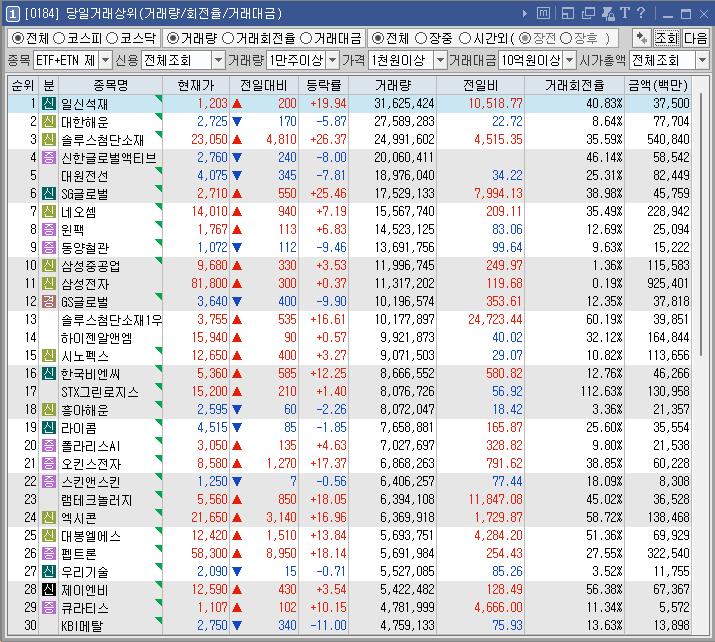Select the 대원전선 stock name

pyautogui.click(x=84, y=176)
